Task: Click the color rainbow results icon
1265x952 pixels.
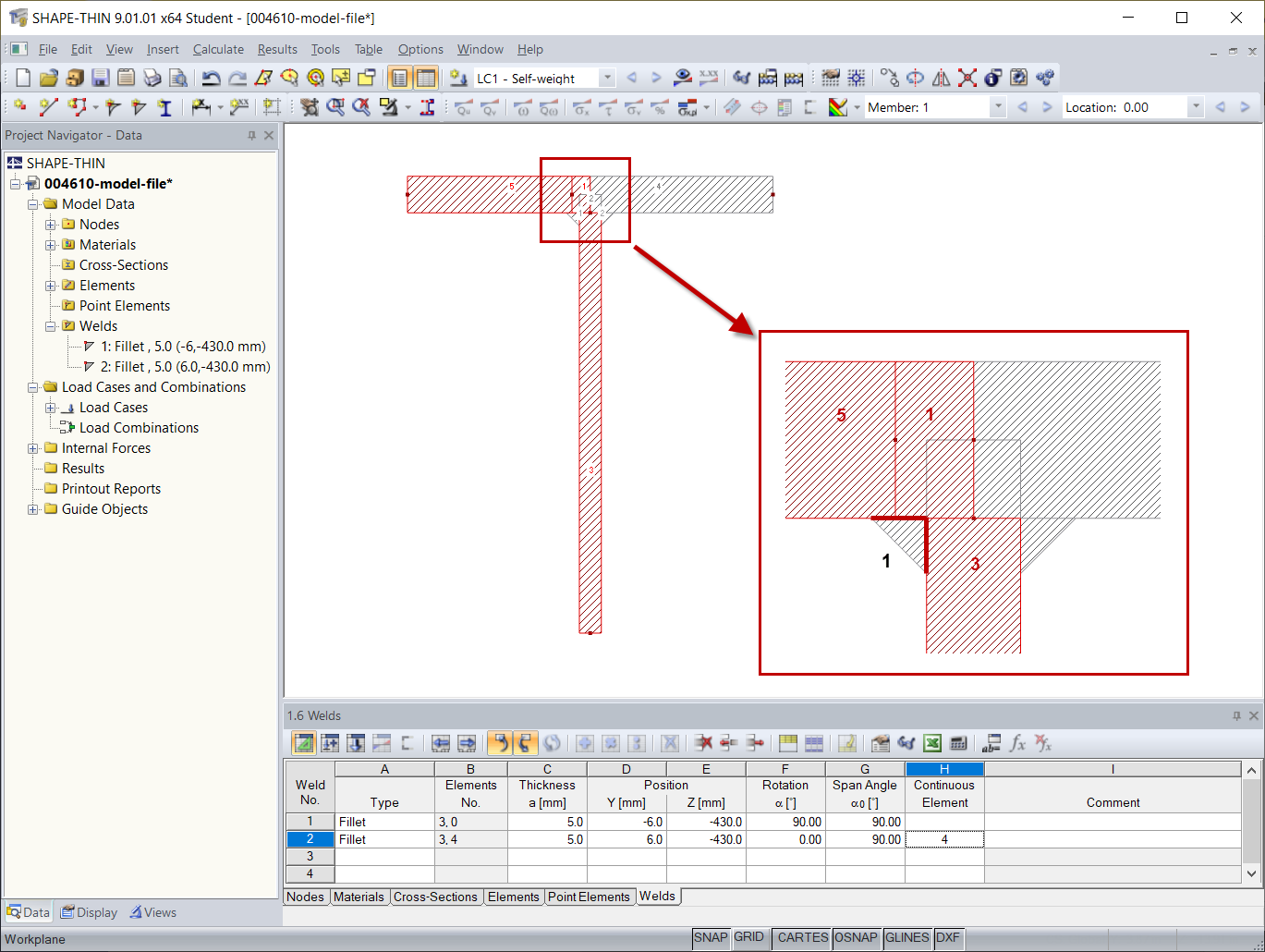Action: [x=838, y=107]
